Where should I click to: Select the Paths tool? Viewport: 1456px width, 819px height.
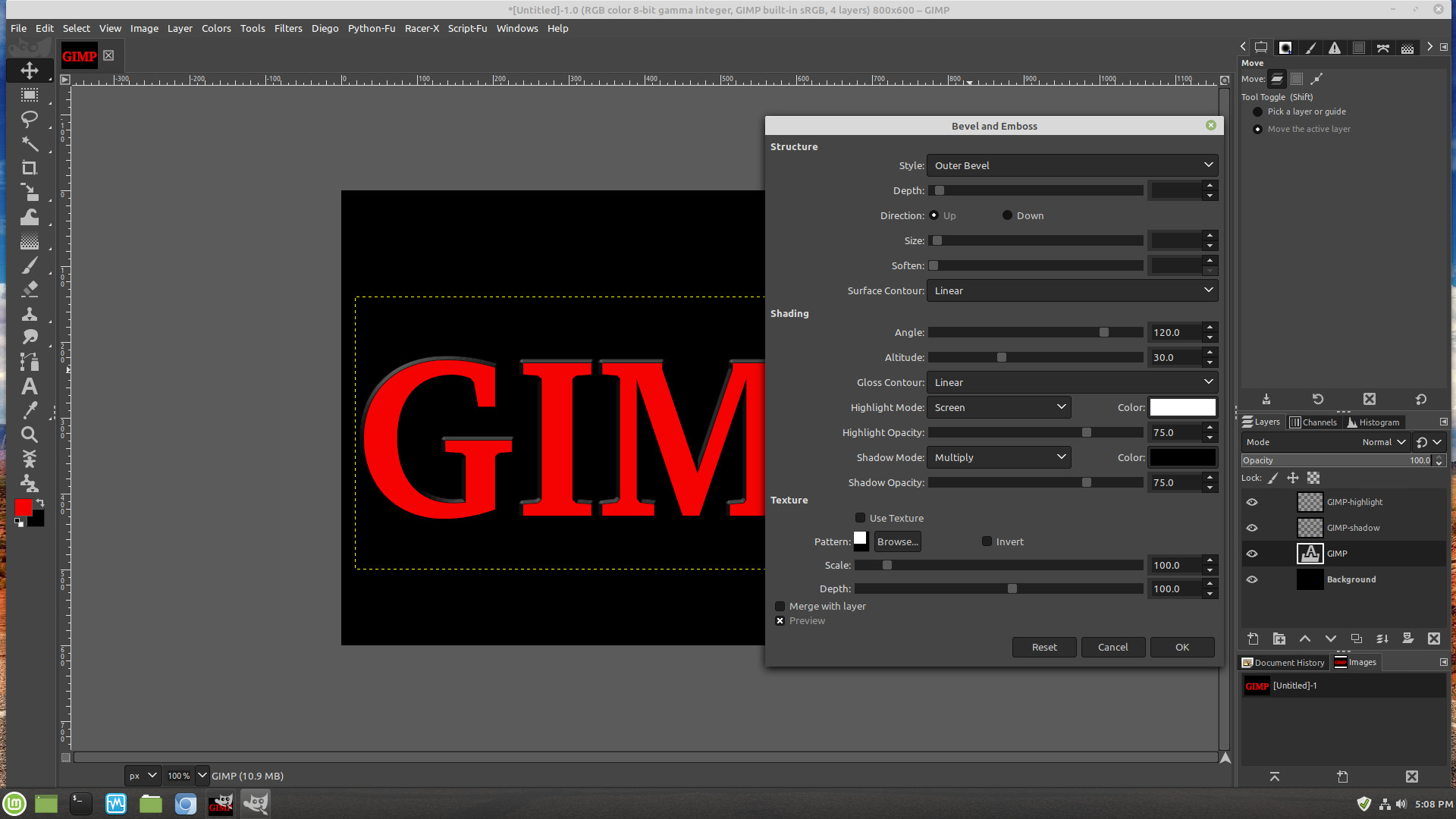tap(30, 362)
